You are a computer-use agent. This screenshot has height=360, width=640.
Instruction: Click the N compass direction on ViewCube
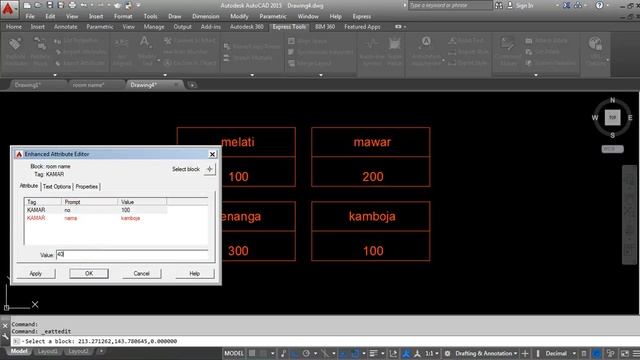pos(612,100)
